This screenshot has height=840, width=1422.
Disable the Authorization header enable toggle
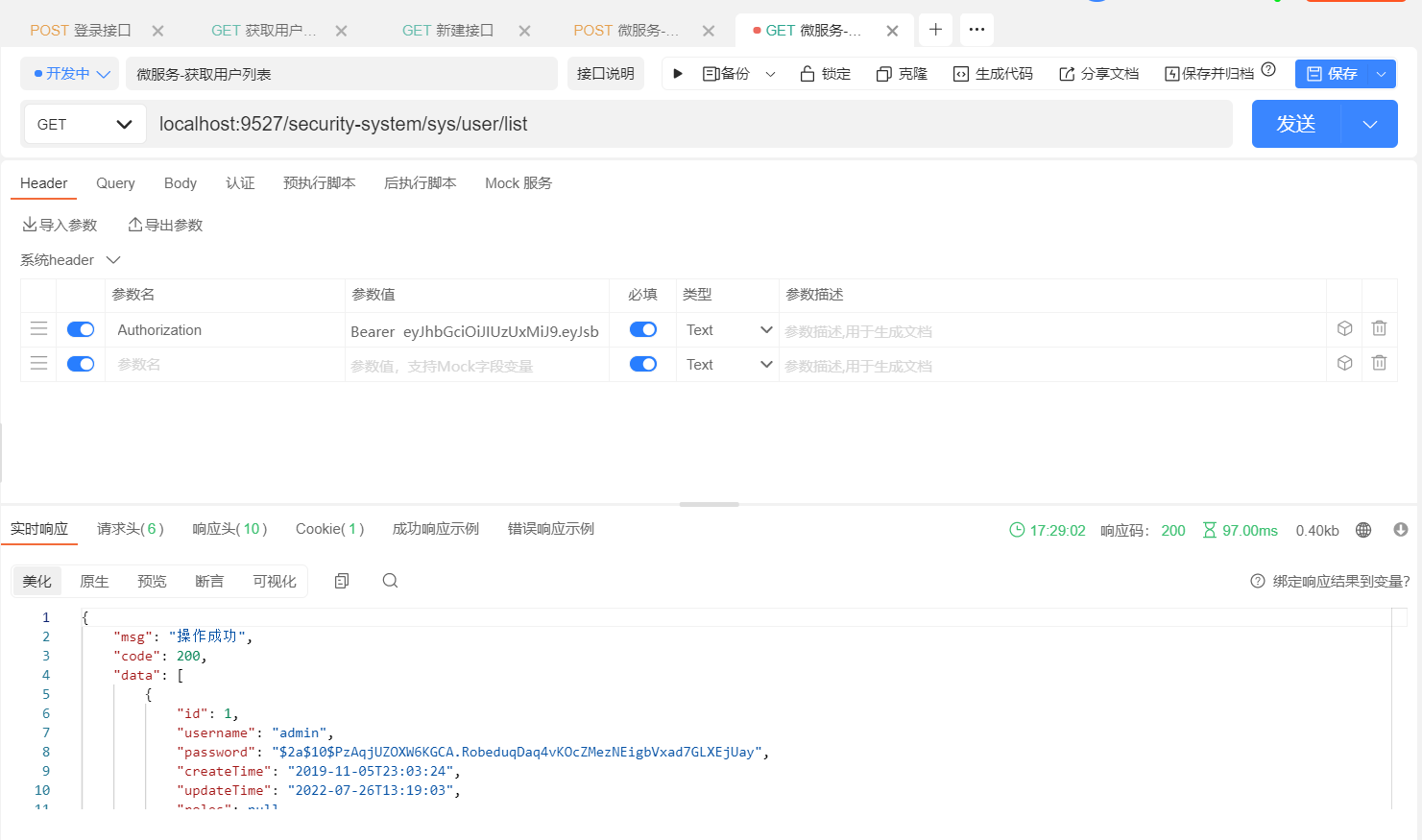click(81, 329)
